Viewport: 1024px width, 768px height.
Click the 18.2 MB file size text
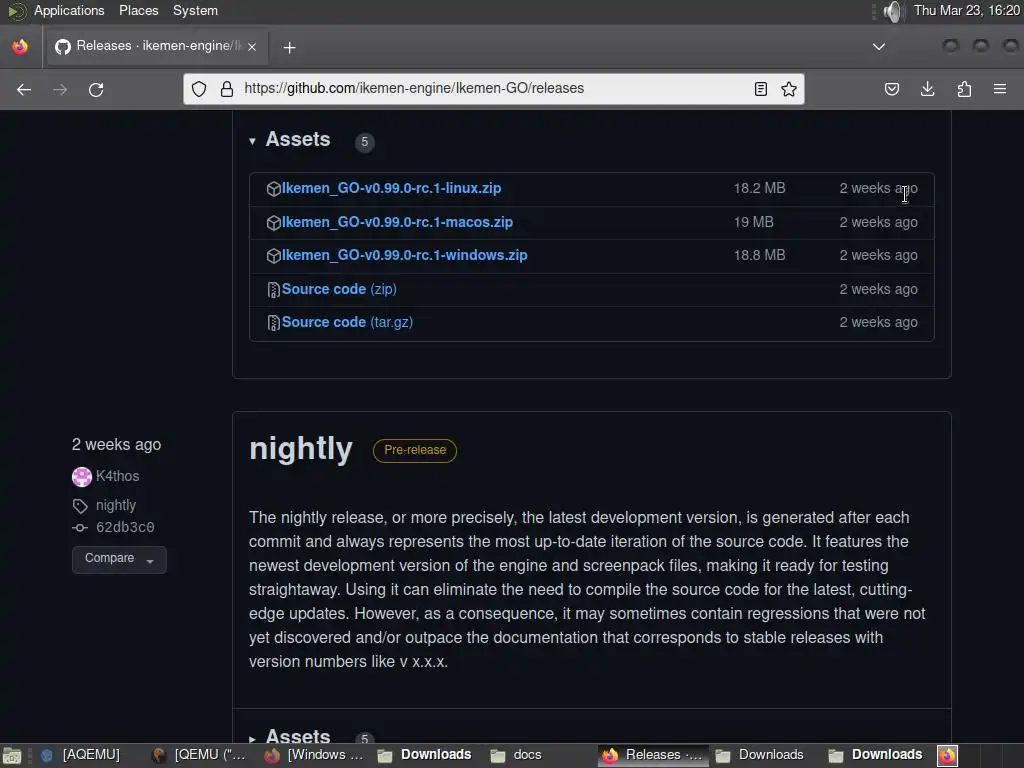760,188
